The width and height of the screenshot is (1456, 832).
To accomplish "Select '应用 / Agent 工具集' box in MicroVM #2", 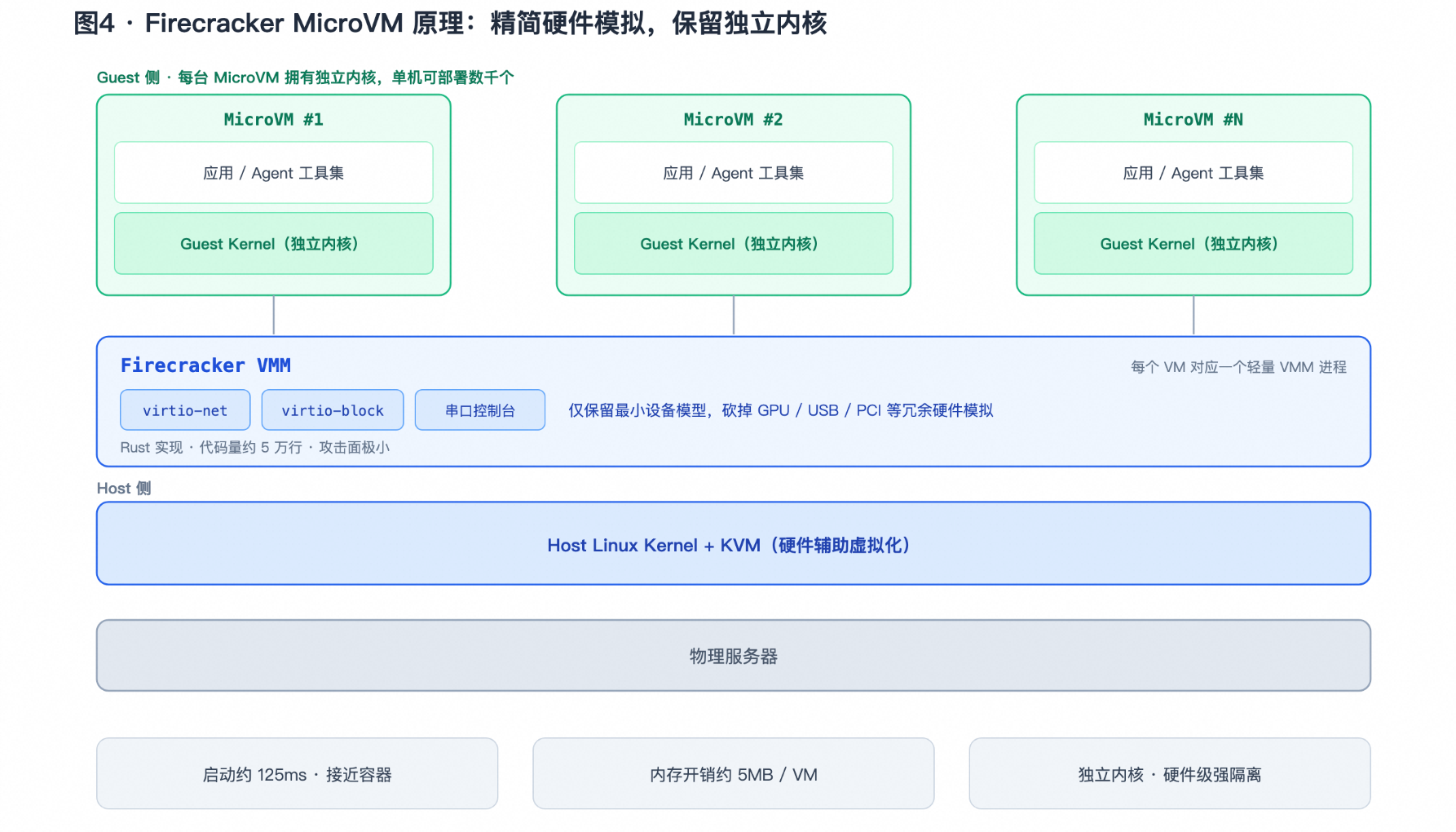I will coord(734,173).
